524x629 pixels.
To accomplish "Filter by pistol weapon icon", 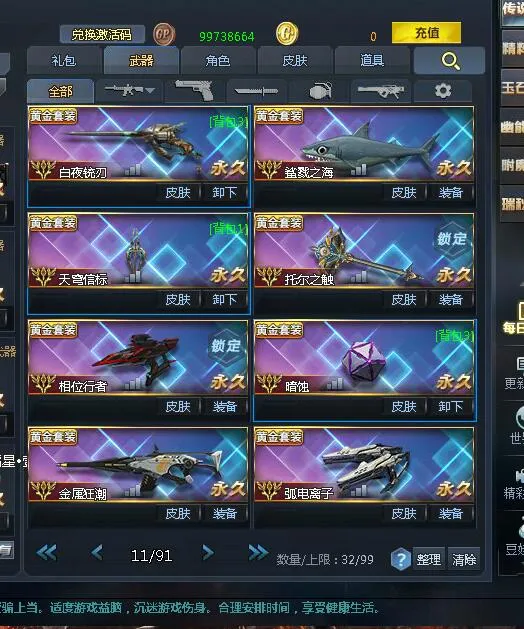I will click(x=195, y=91).
